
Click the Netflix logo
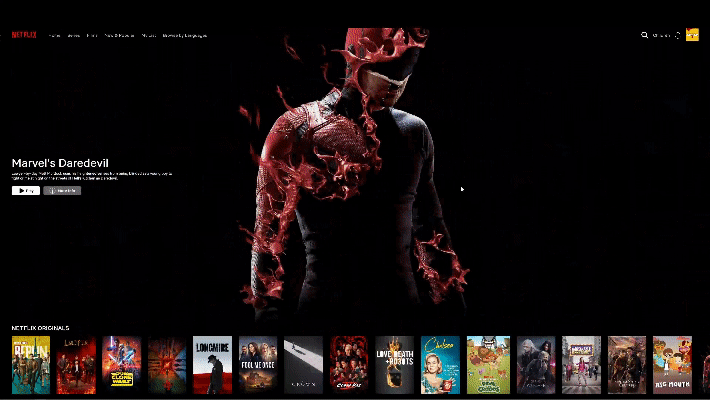coord(24,35)
